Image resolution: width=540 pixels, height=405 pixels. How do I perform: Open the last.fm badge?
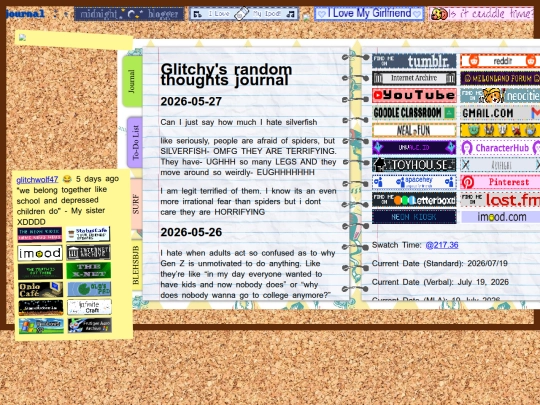click(x=500, y=200)
